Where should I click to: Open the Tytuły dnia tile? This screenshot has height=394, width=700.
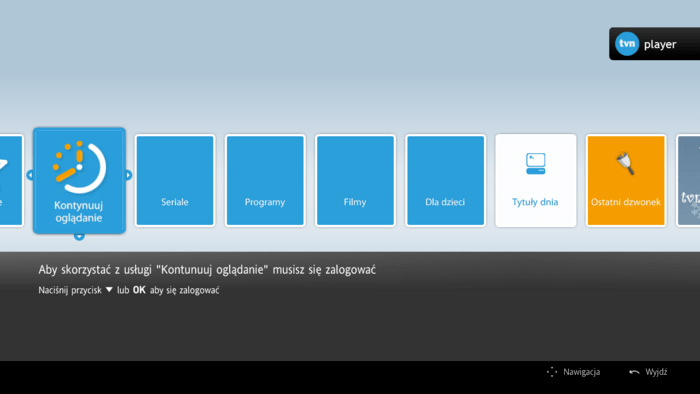click(x=536, y=181)
